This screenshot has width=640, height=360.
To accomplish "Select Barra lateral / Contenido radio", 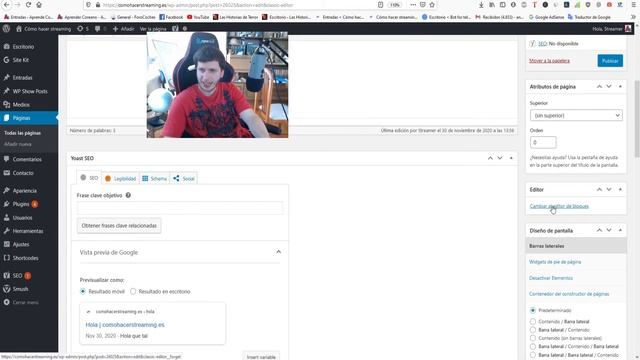I will [x=533, y=330].
